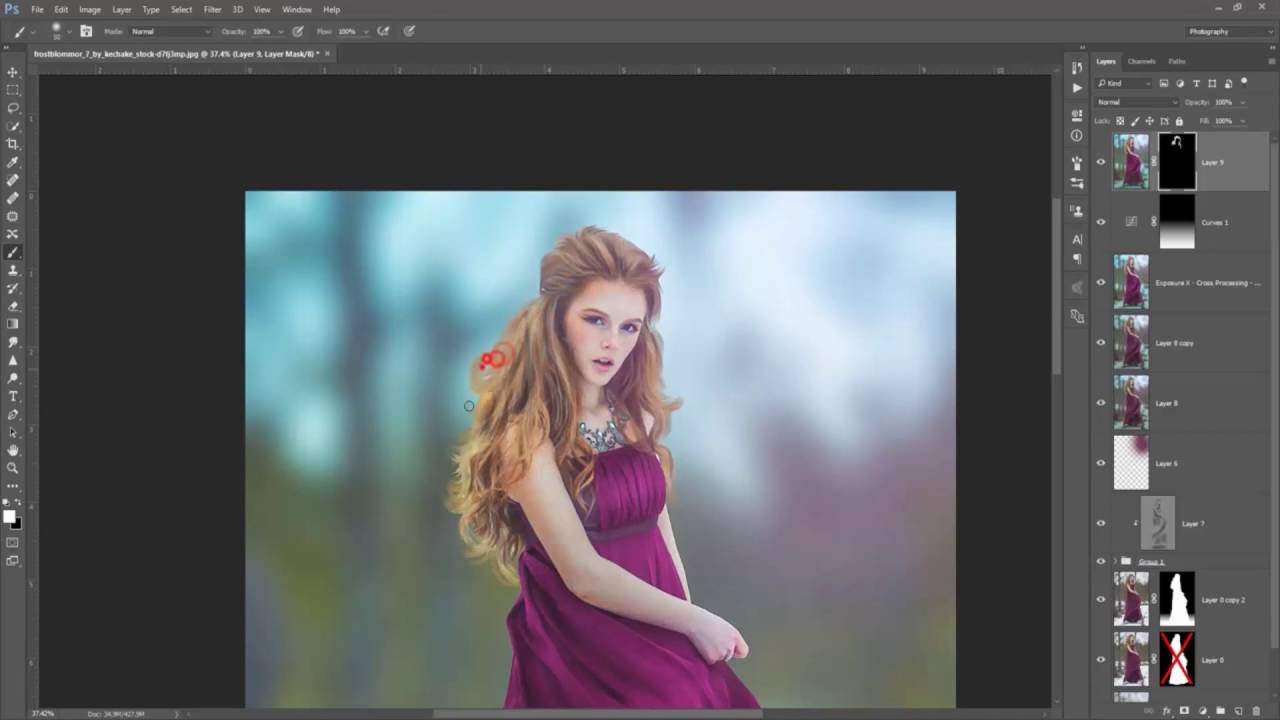Image resolution: width=1280 pixels, height=720 pixels.
Task: Select the Move tool
Action: coord(13,72)
